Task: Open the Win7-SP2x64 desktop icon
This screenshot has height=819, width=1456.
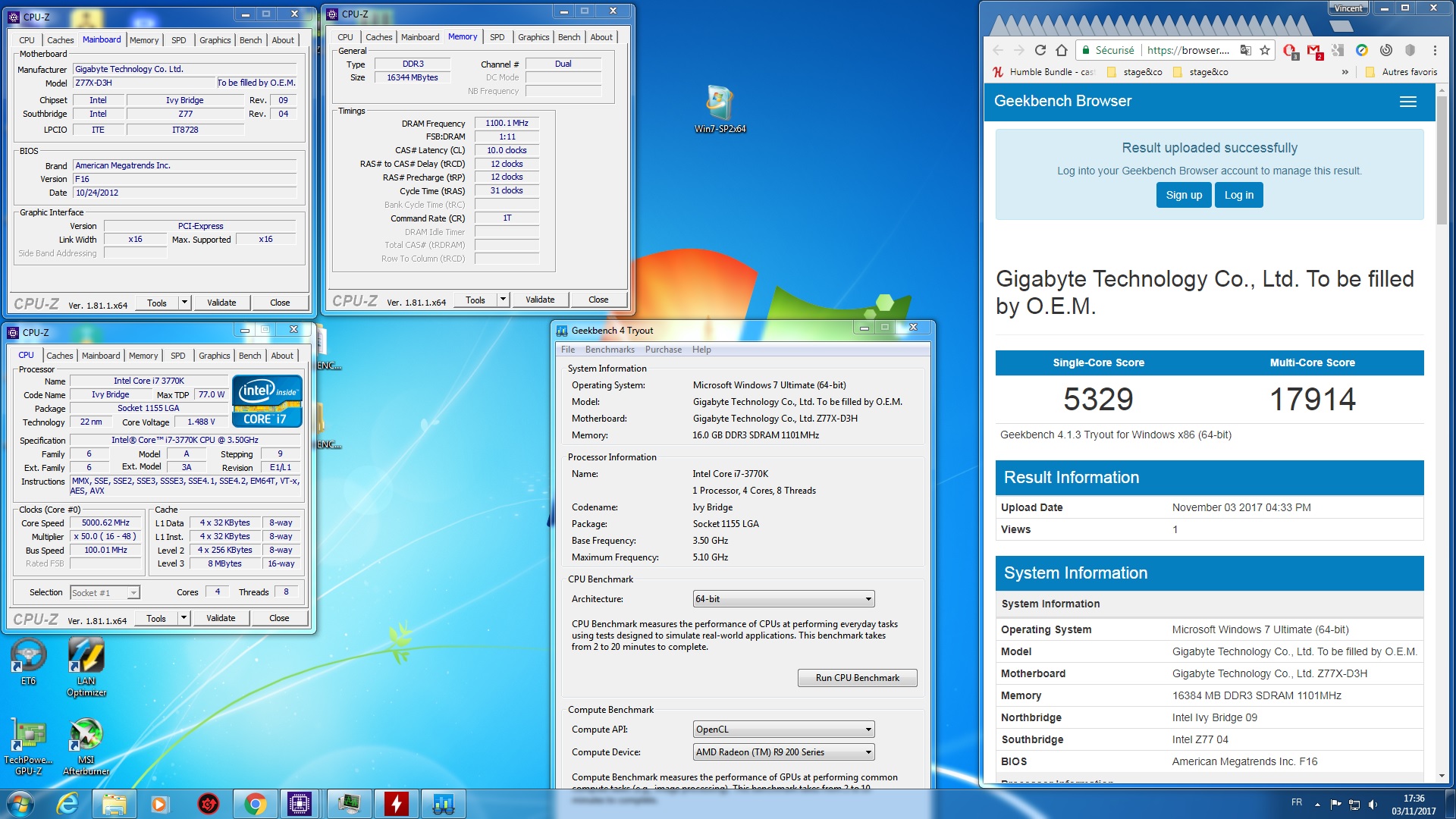Action: tap(720, 109)
